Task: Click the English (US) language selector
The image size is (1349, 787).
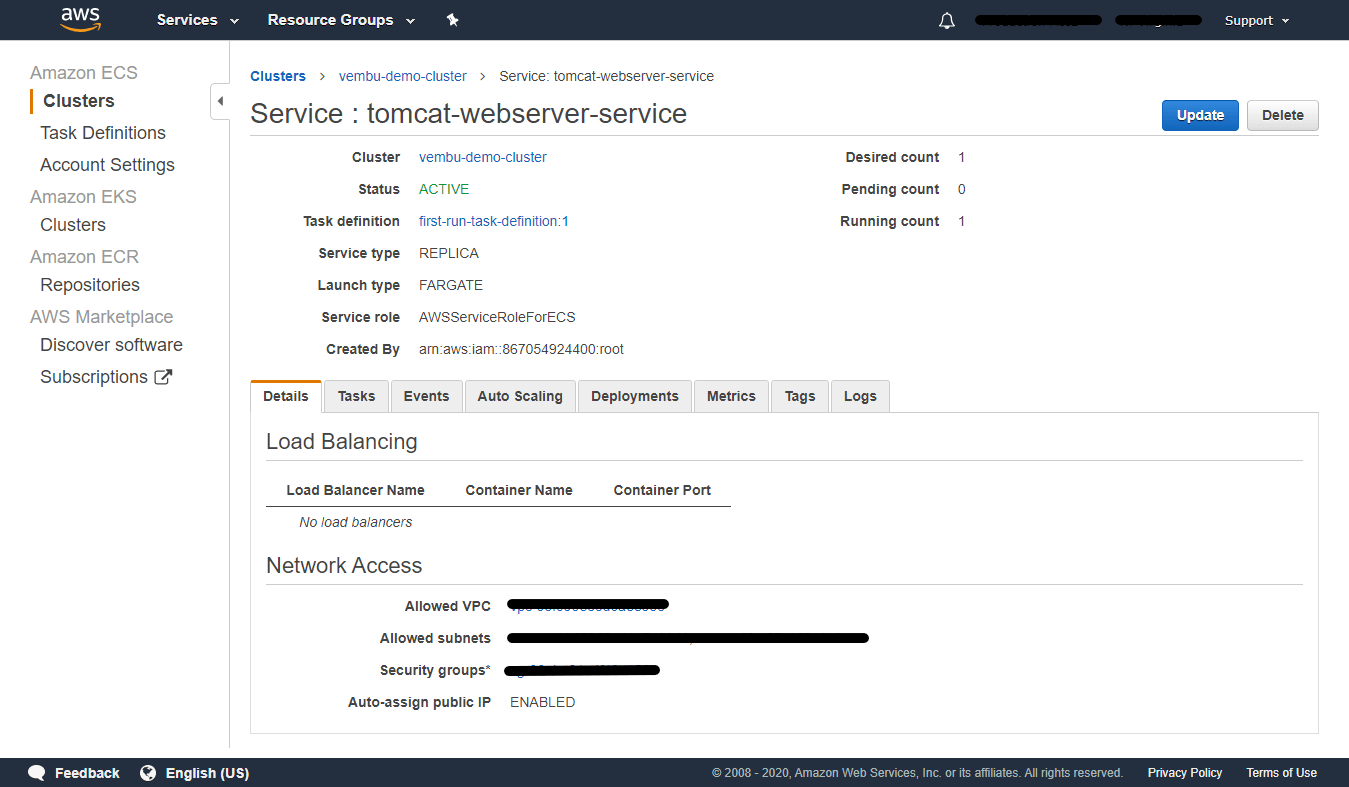Action: pyautogui.click(x=207, y=773)
